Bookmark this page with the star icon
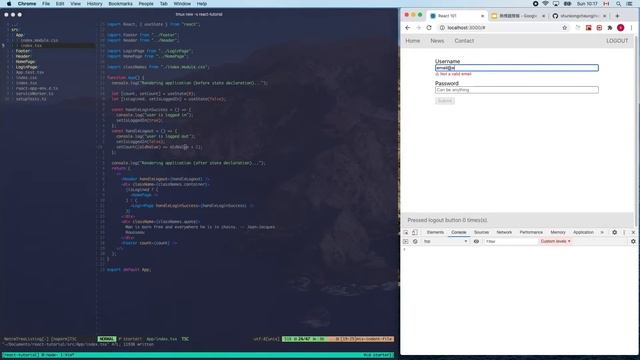Viewport: 640px width, 360px height. [564, 28]
